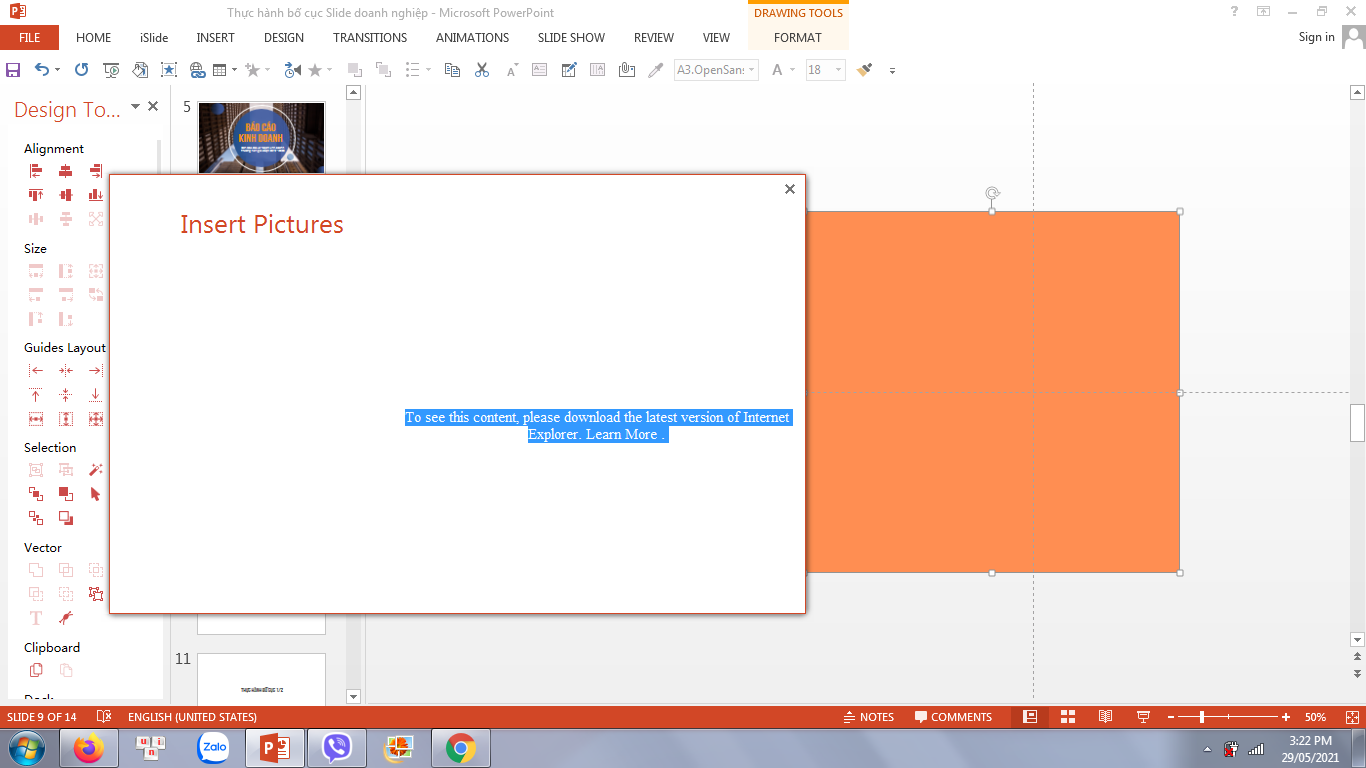Click the cursor arrow icon in Selection
1366x768 pixels.
click(96, 494)
